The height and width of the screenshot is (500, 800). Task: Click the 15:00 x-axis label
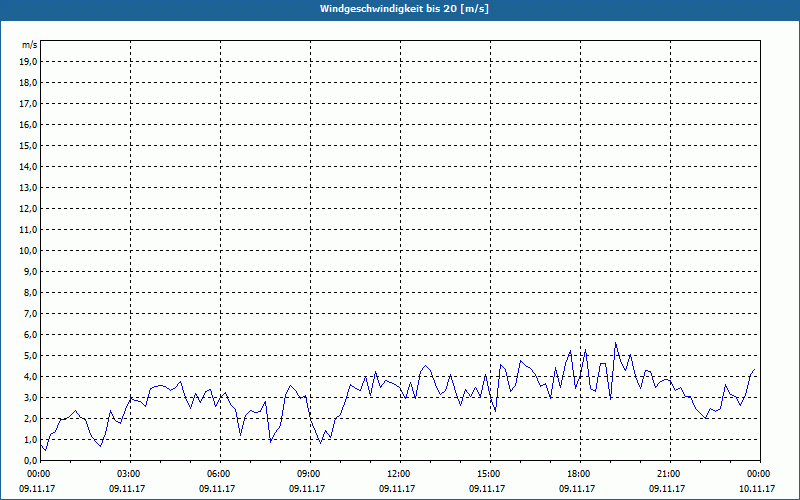[489, 474]
